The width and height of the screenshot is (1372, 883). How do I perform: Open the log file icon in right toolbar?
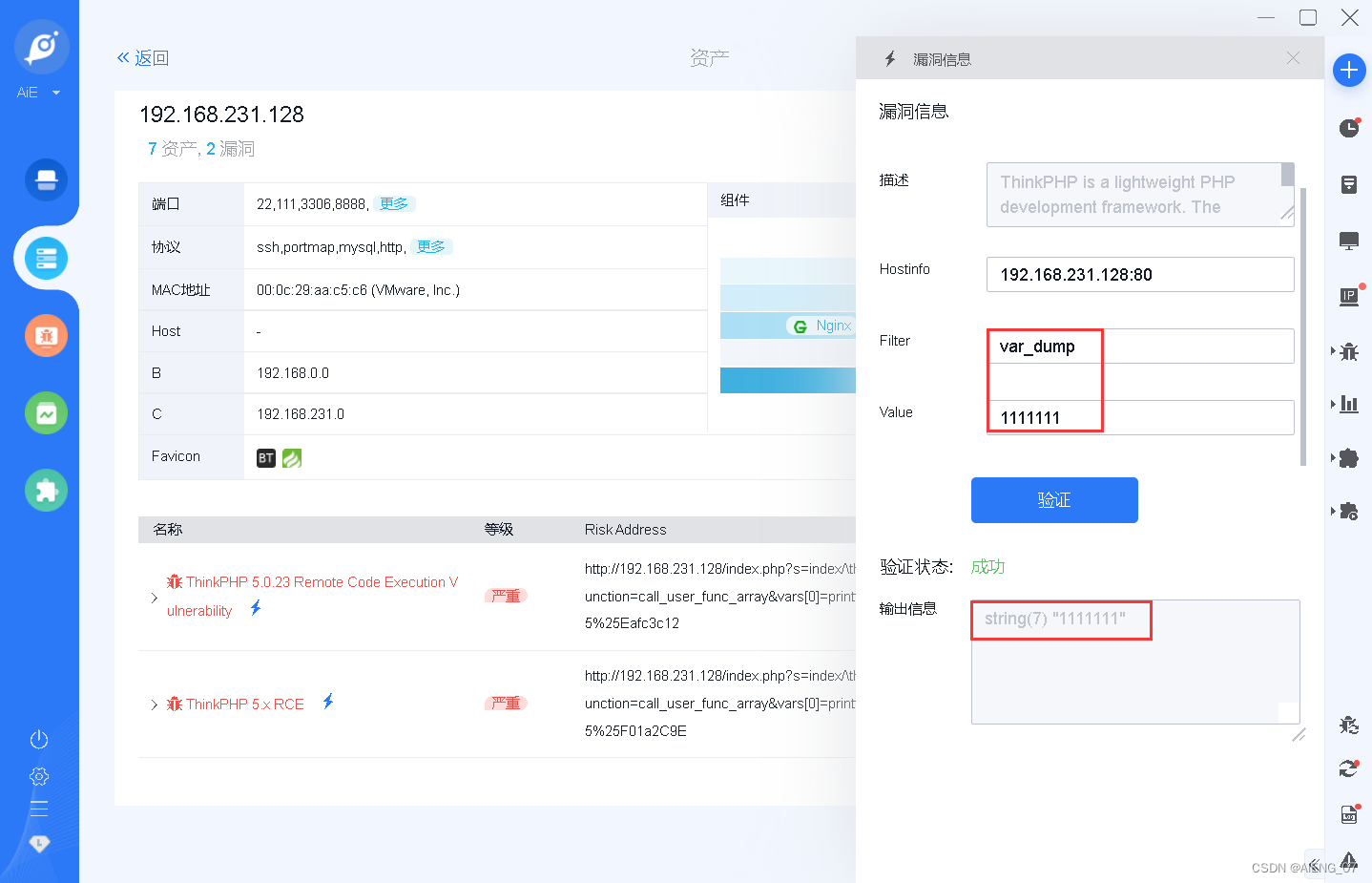click(x=1349, y=814)
